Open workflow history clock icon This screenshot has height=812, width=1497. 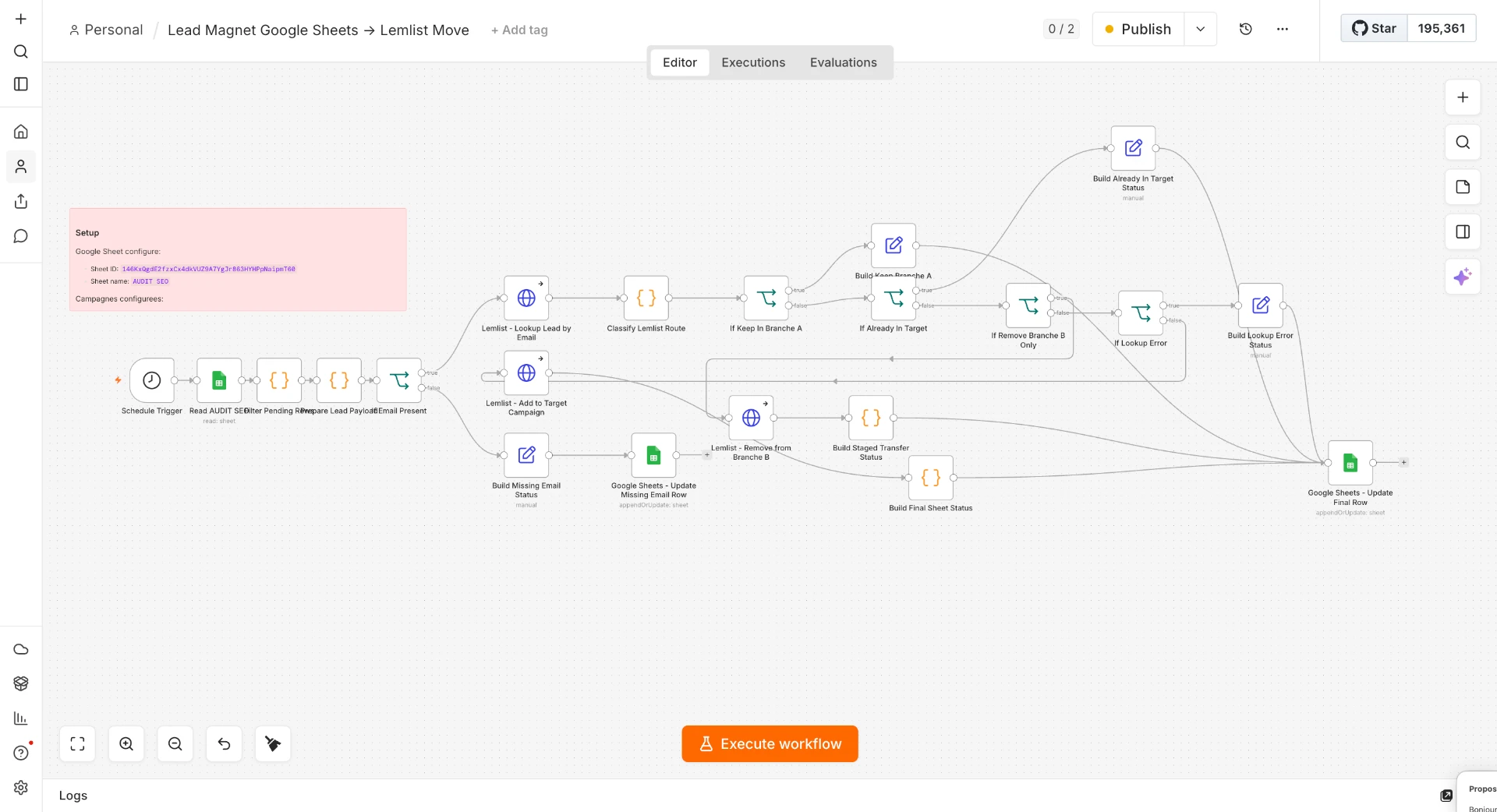point(1245,29)
